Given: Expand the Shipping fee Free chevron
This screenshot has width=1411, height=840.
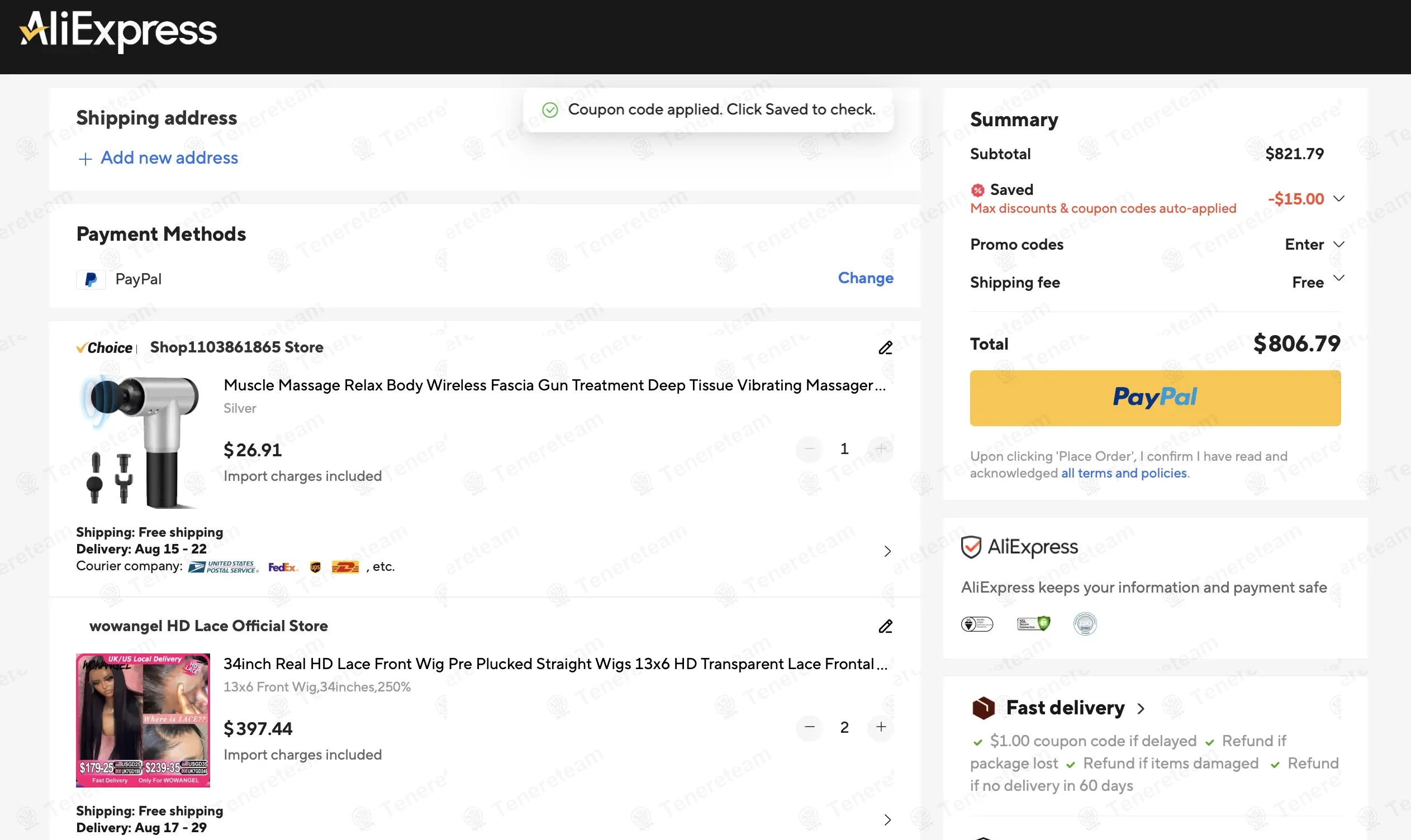Looking at the screenshot, I should click(1338, 278).
